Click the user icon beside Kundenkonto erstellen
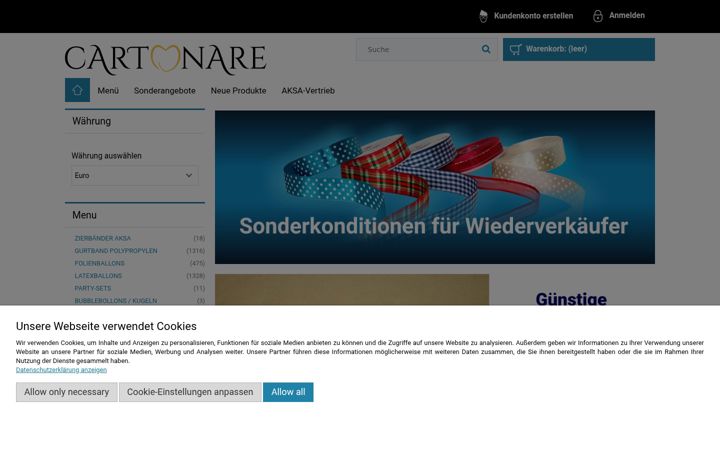Screen dimensions: 720x450 tap(483, 16)
